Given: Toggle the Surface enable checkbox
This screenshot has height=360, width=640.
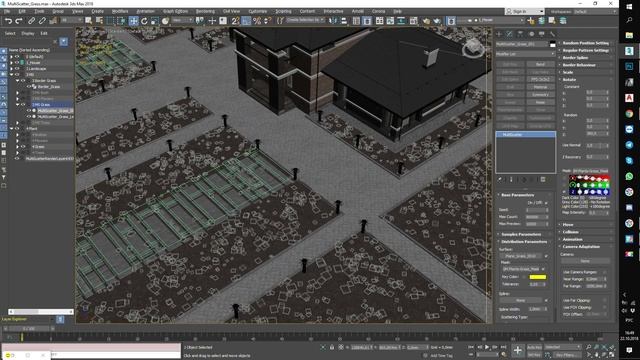Looking at the screenshot, I should point(546,256).
